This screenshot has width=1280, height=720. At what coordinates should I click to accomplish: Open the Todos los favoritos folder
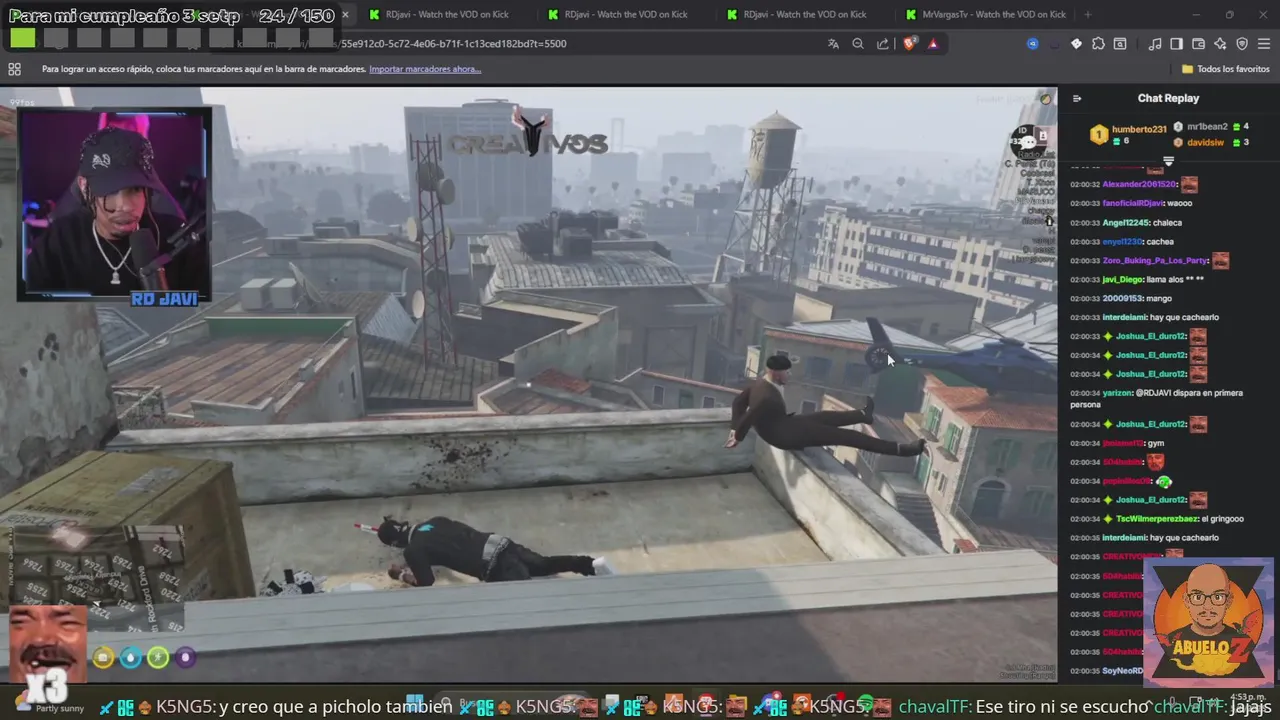1226,69
